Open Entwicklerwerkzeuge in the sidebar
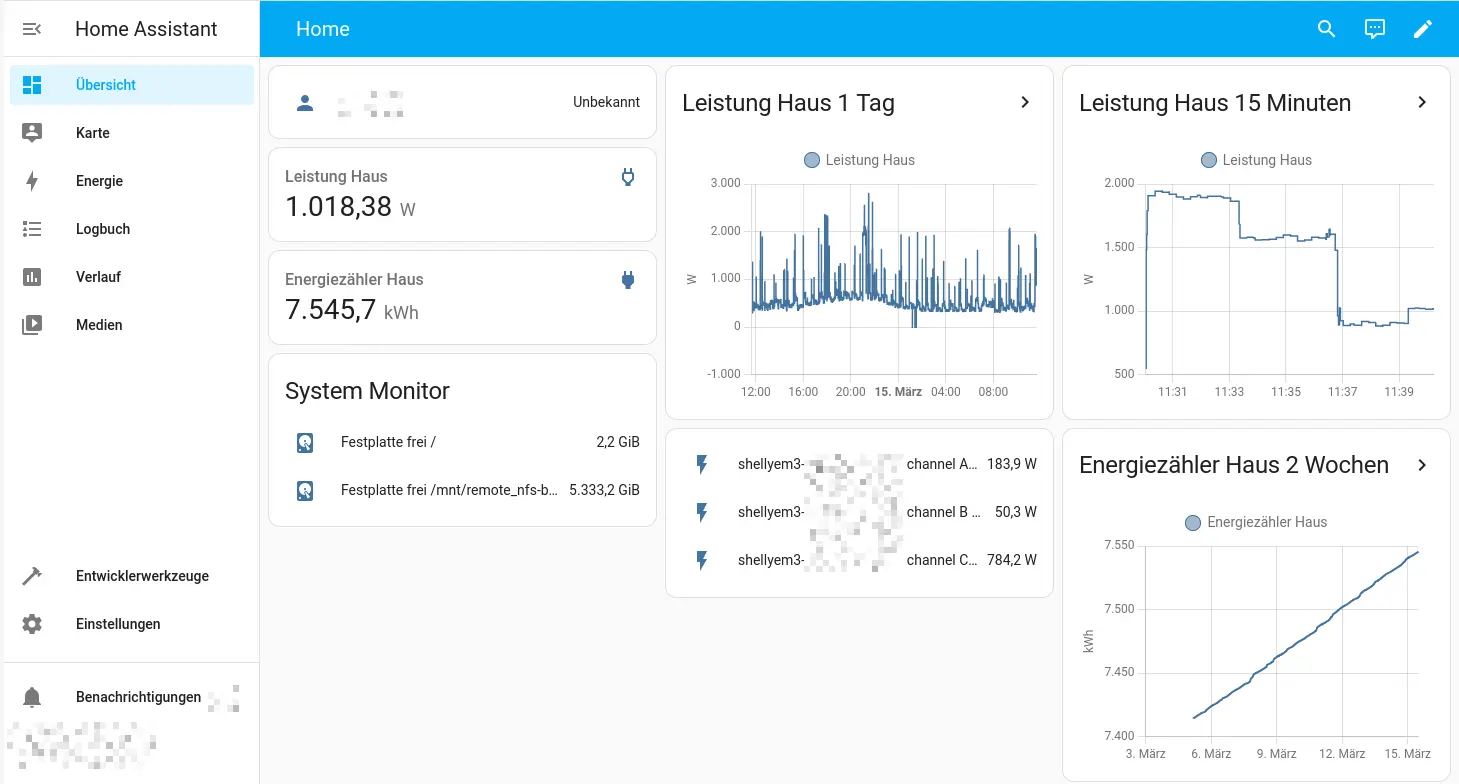 142,576
